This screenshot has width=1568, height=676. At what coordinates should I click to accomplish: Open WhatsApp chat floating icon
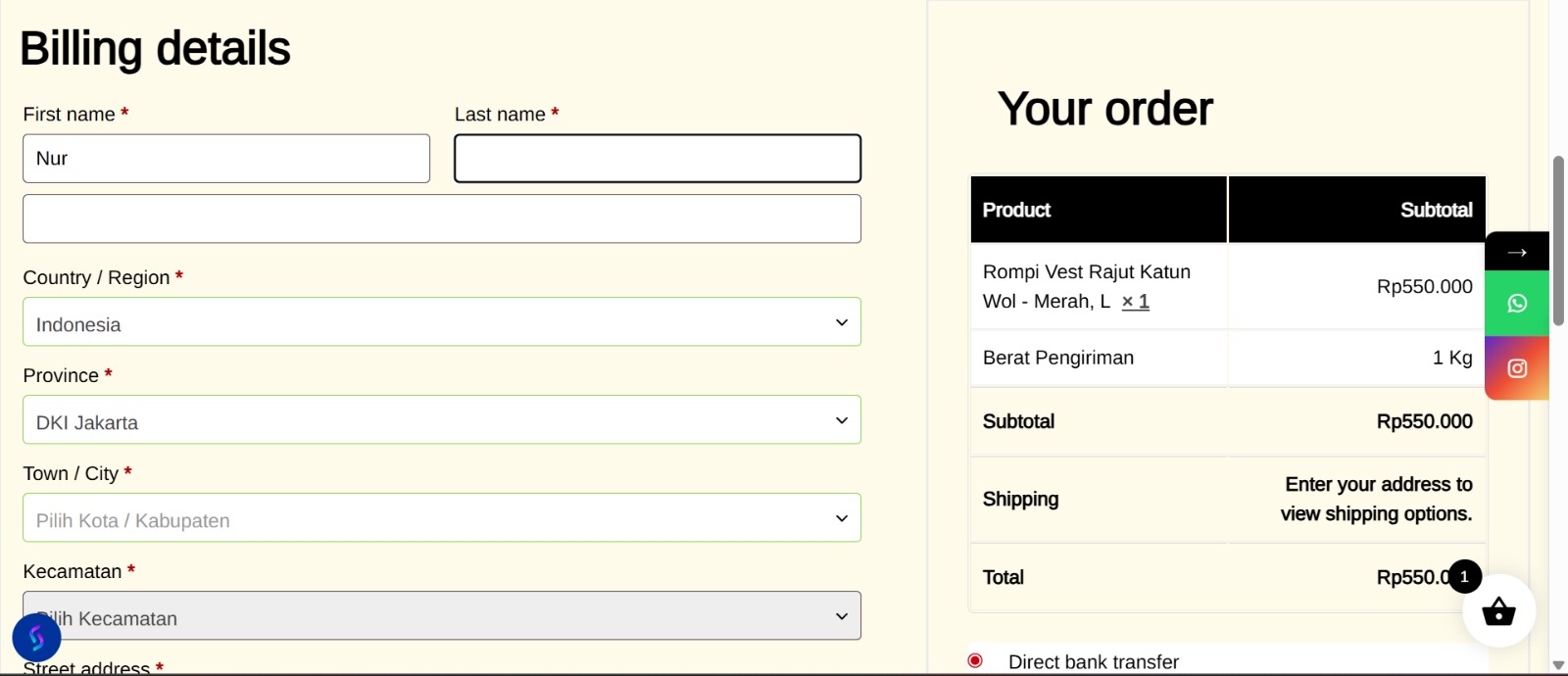(1517, 304)
